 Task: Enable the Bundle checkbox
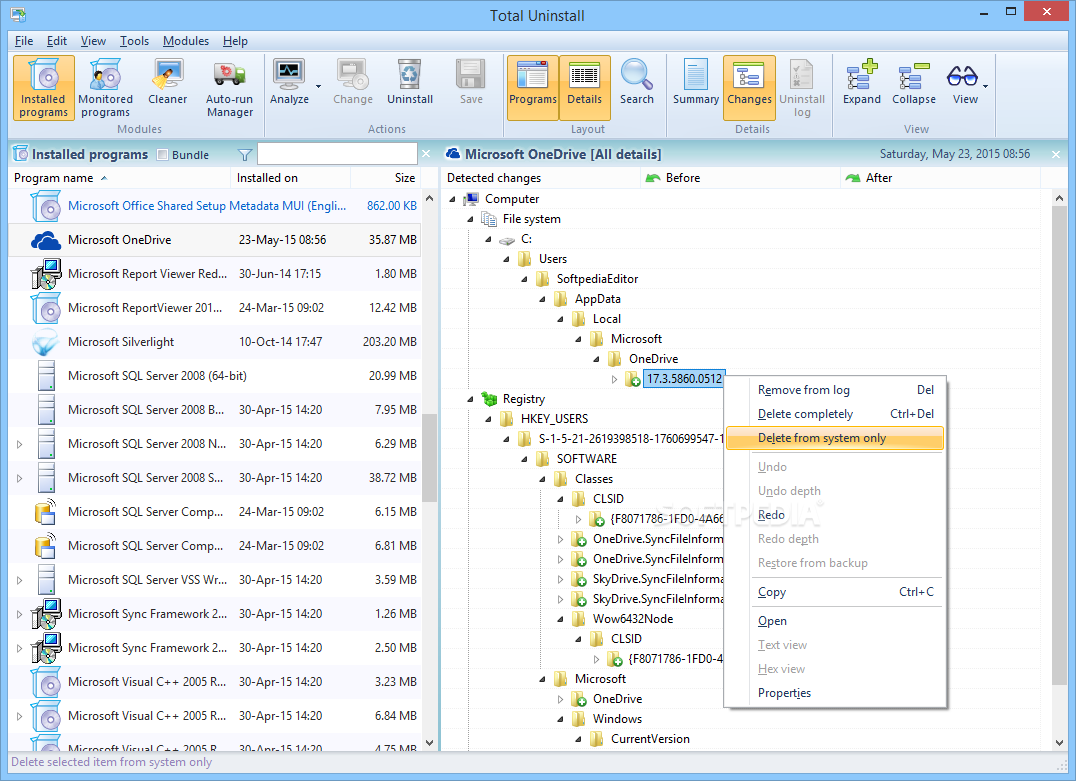163,155
